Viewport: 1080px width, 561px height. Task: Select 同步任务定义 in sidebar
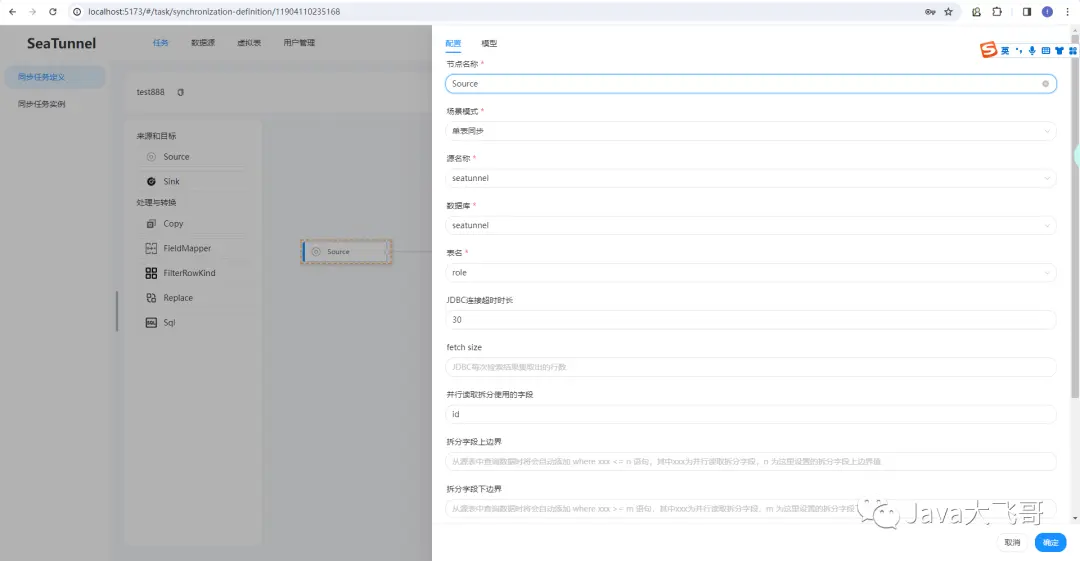55,77
